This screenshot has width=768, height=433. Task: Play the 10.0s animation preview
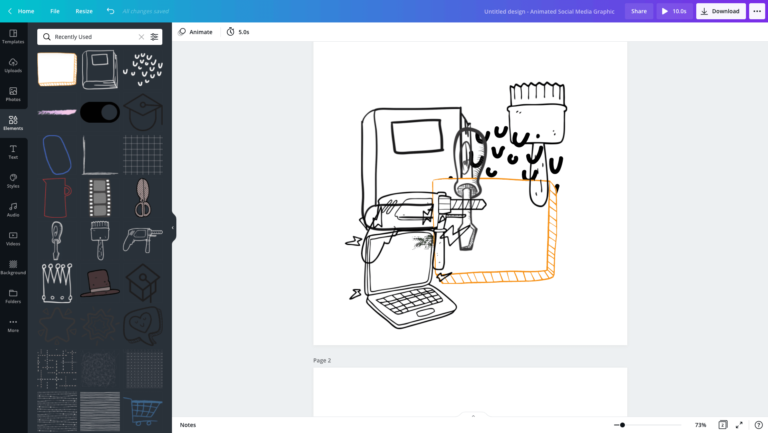click(x=674, y=11)
